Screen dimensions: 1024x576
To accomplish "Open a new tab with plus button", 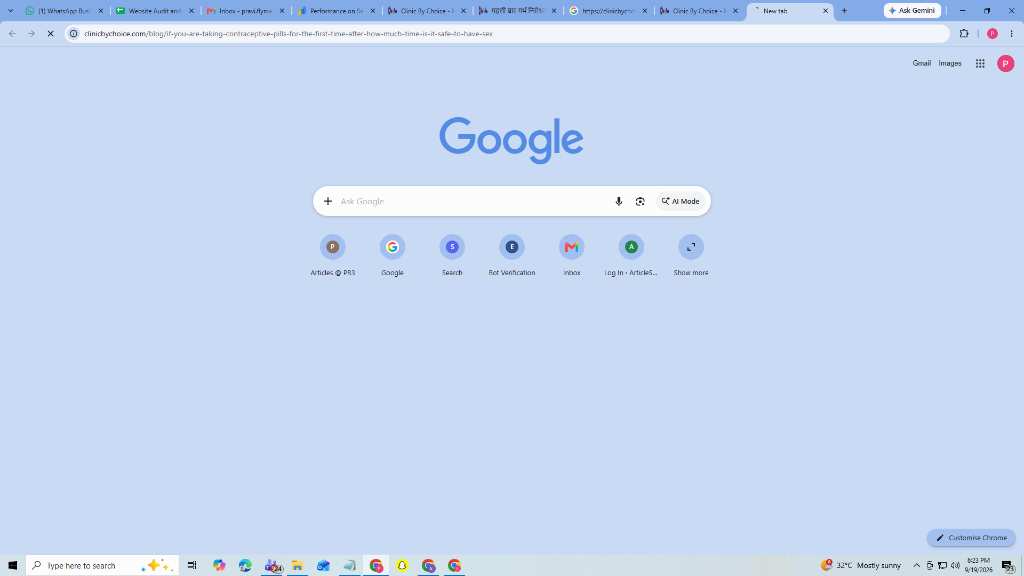I will tap(844, 10).
